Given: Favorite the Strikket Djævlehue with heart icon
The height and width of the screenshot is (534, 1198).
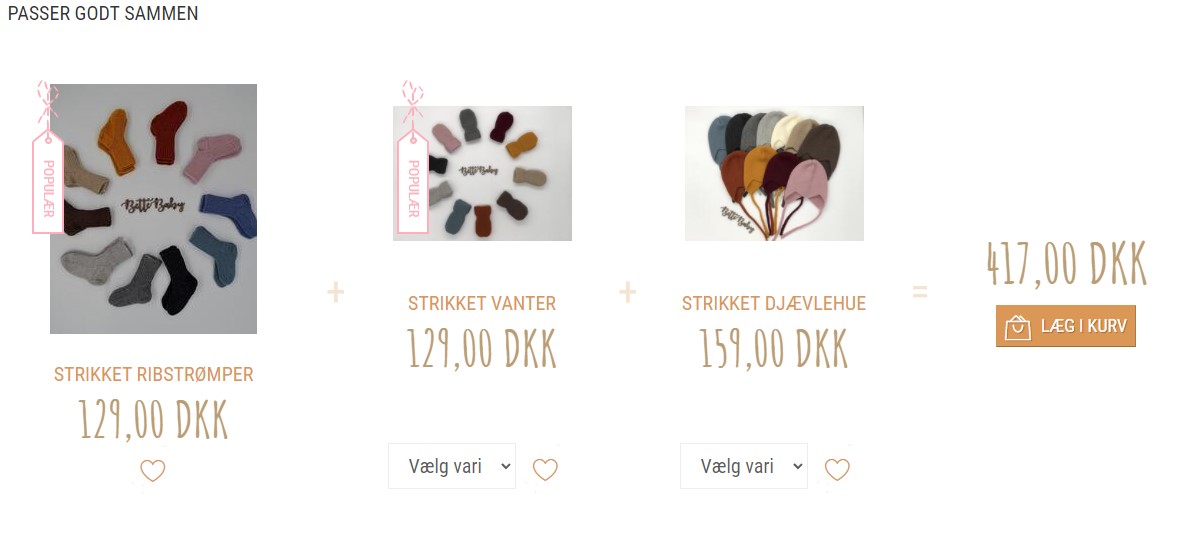Looking at the screenshot, I should (x=837, y=469).
